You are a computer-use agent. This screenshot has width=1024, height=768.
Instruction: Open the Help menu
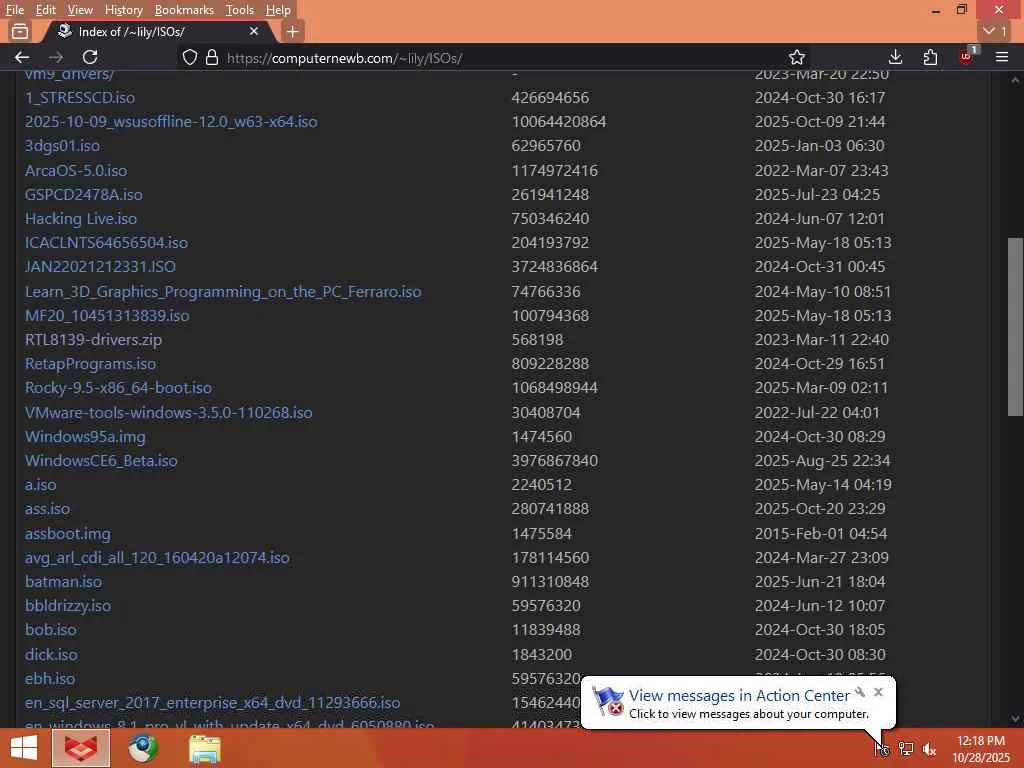click(x=278, y=10)
